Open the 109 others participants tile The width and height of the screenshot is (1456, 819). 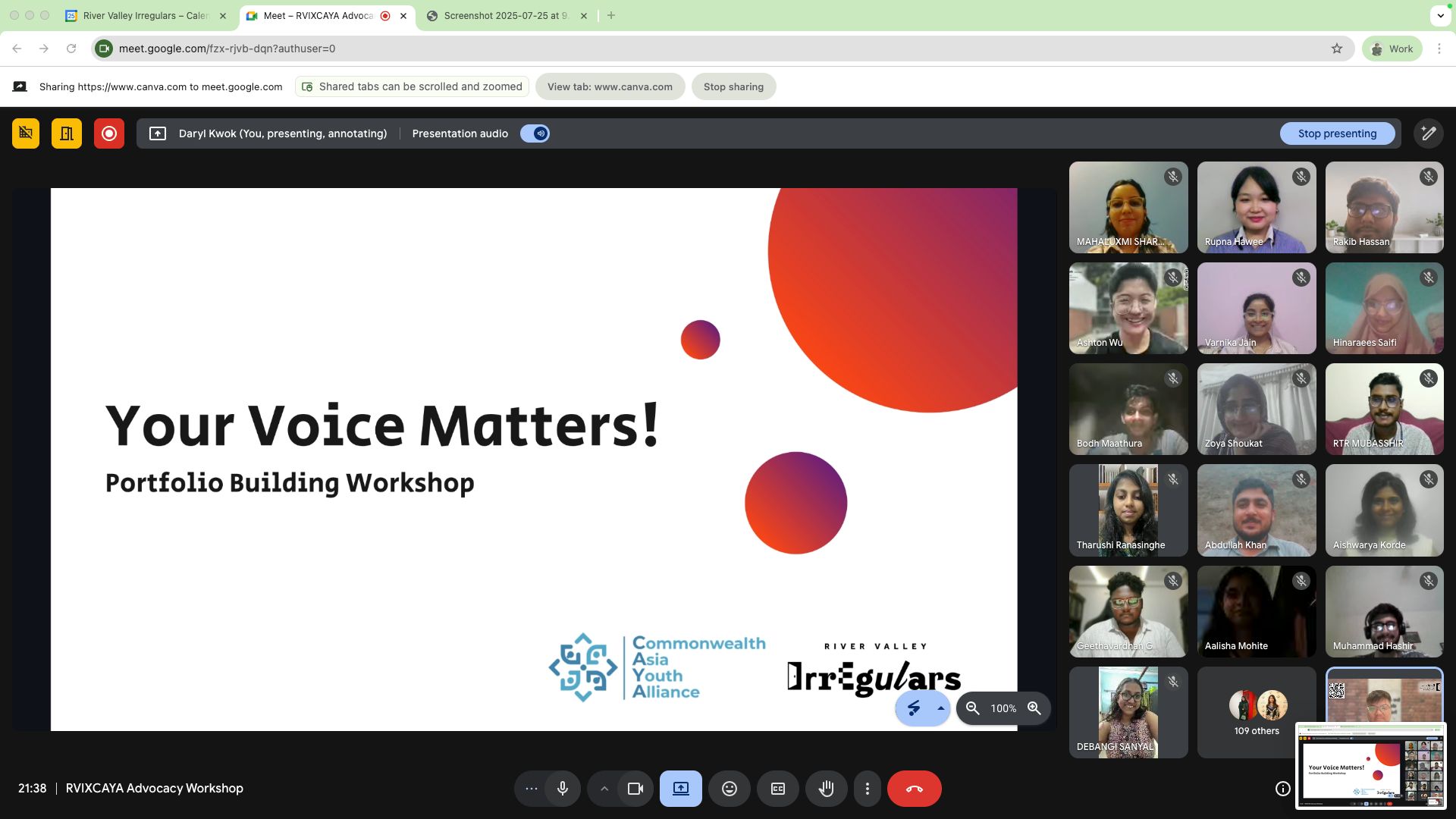tap(1257, 713)
